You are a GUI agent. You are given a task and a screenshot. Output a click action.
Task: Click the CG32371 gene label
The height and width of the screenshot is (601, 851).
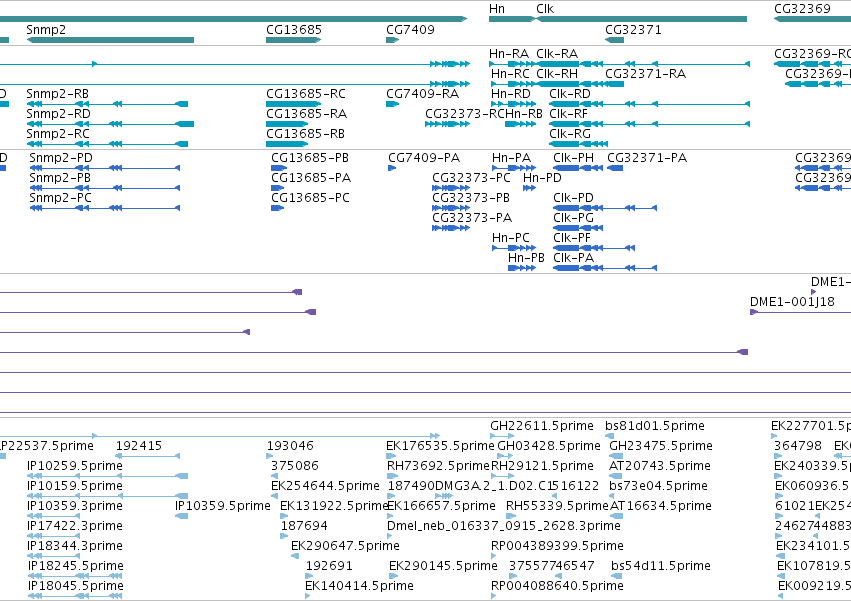[x=633, y=29]
